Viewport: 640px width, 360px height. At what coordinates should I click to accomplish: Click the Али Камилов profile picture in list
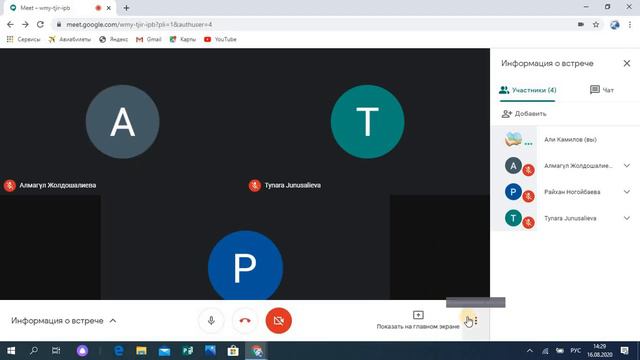[x=513, y=140]
